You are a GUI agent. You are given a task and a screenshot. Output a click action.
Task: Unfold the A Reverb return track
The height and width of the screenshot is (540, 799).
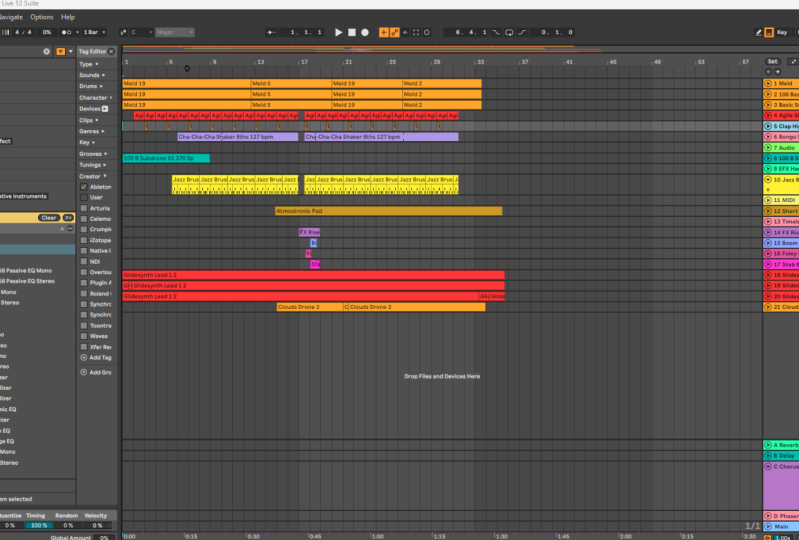[x=768, y=445]
